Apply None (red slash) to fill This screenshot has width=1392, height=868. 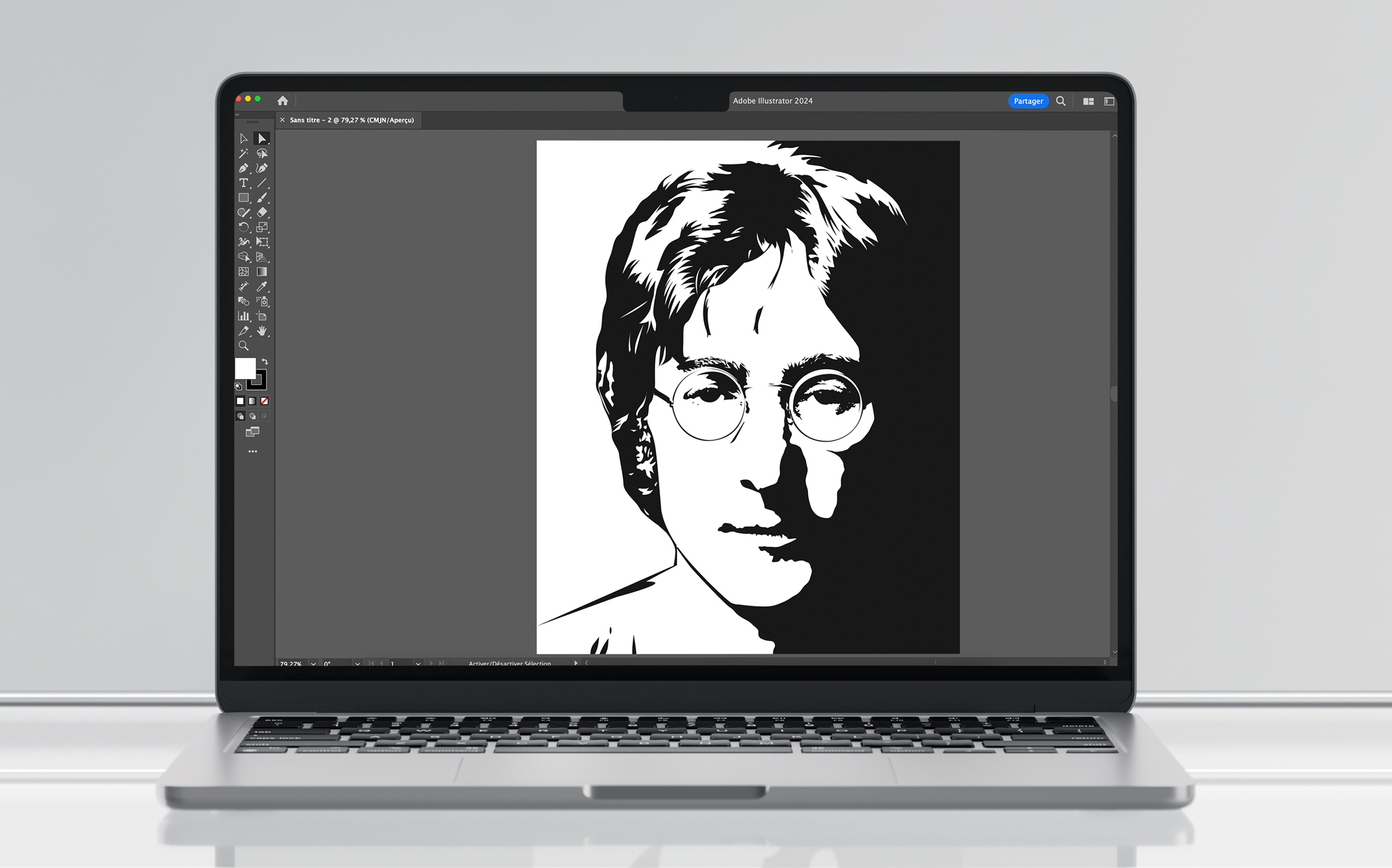pyautogui.click(x=264, y=401)
